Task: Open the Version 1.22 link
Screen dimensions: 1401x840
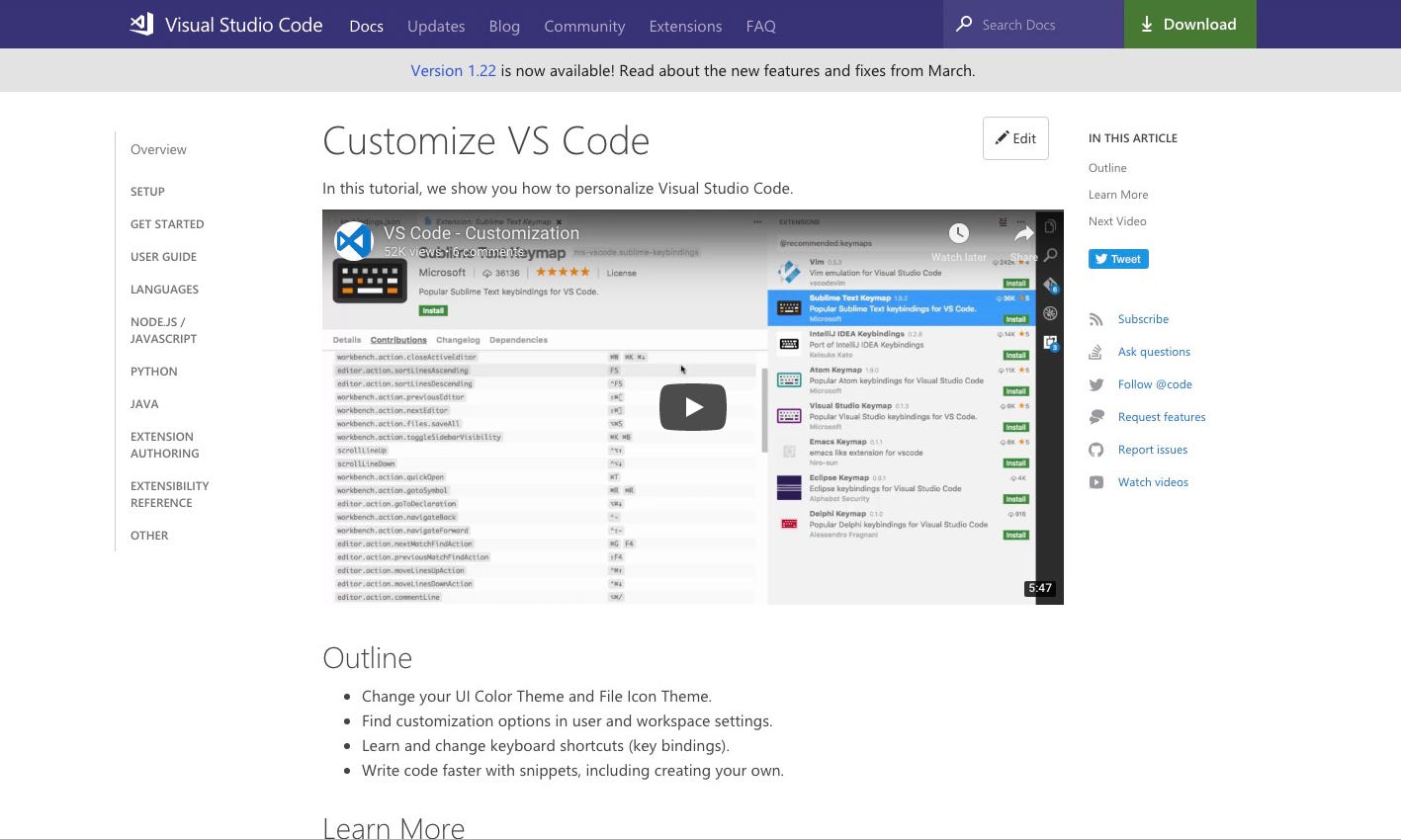Action: click(453, 70)
